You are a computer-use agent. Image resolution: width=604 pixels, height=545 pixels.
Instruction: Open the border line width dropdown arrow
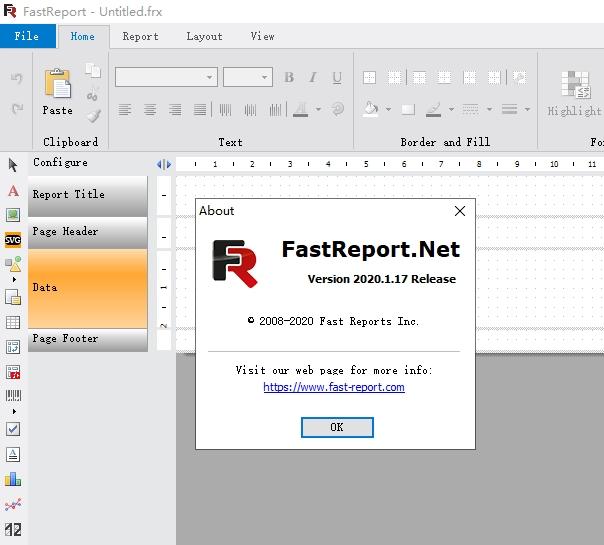tap(527, 109)
